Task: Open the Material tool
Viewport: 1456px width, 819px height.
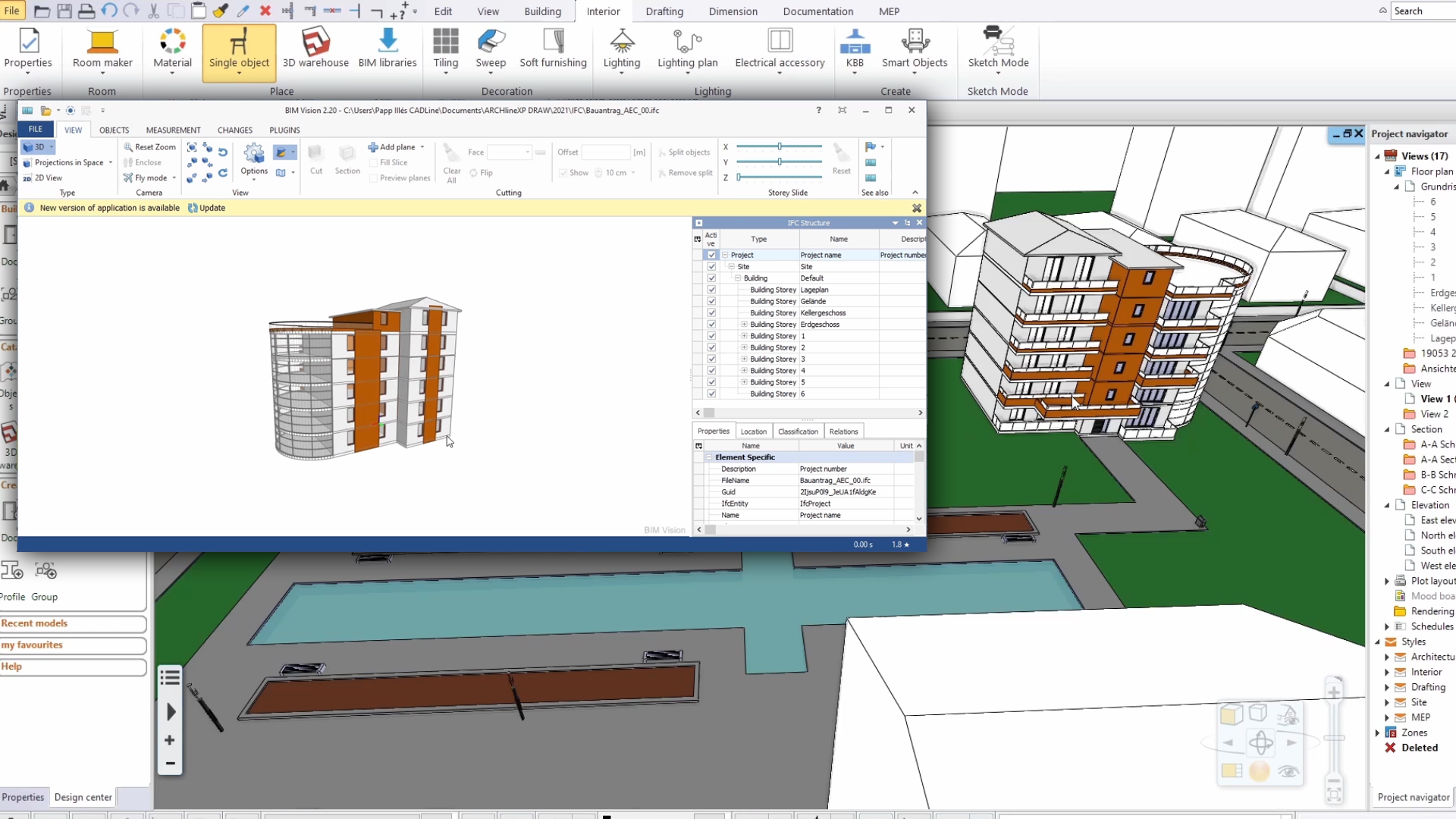Action: pyautogui.click(x=172, y=50)
